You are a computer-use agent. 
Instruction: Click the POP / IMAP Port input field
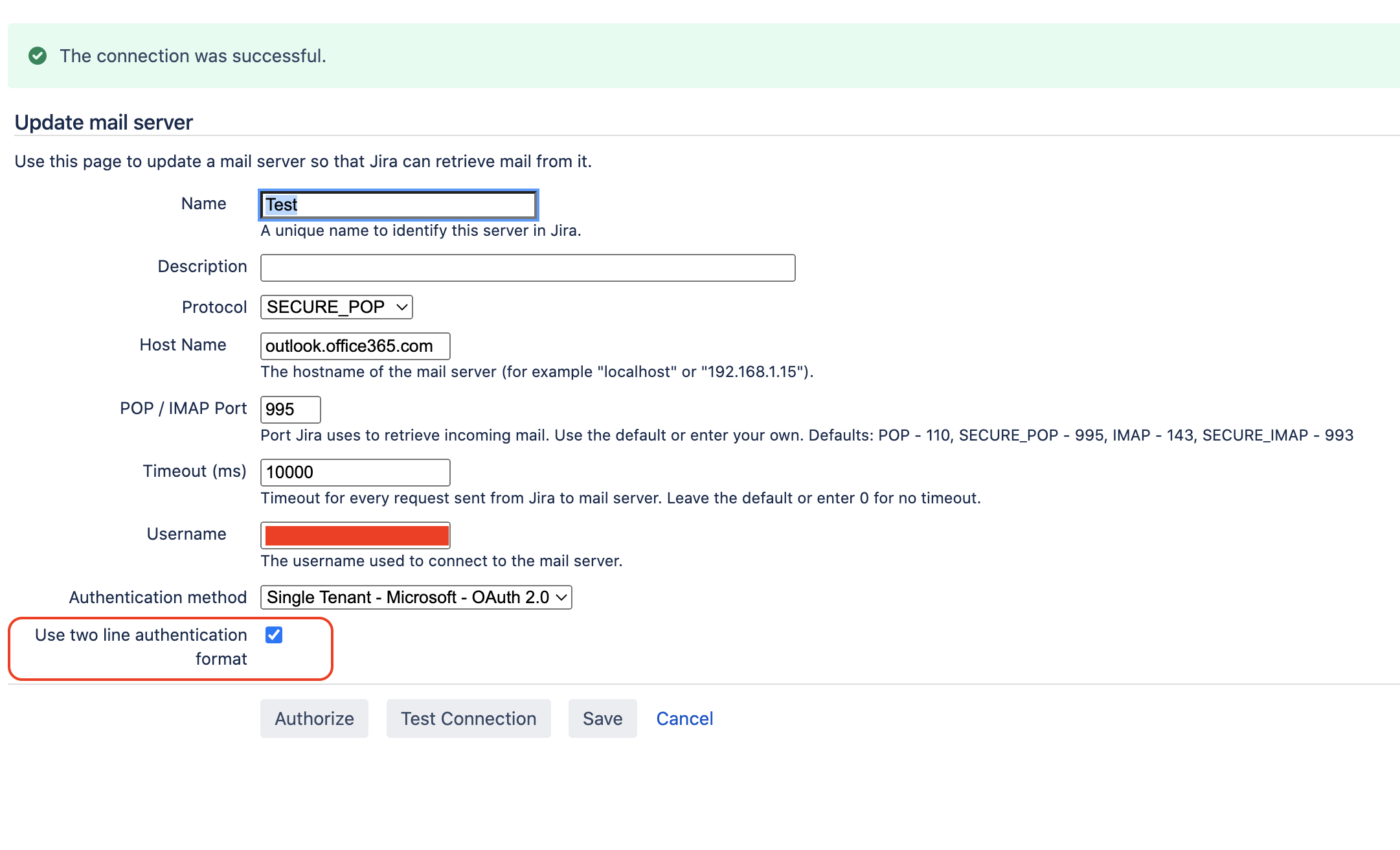(x=290, y=408)
